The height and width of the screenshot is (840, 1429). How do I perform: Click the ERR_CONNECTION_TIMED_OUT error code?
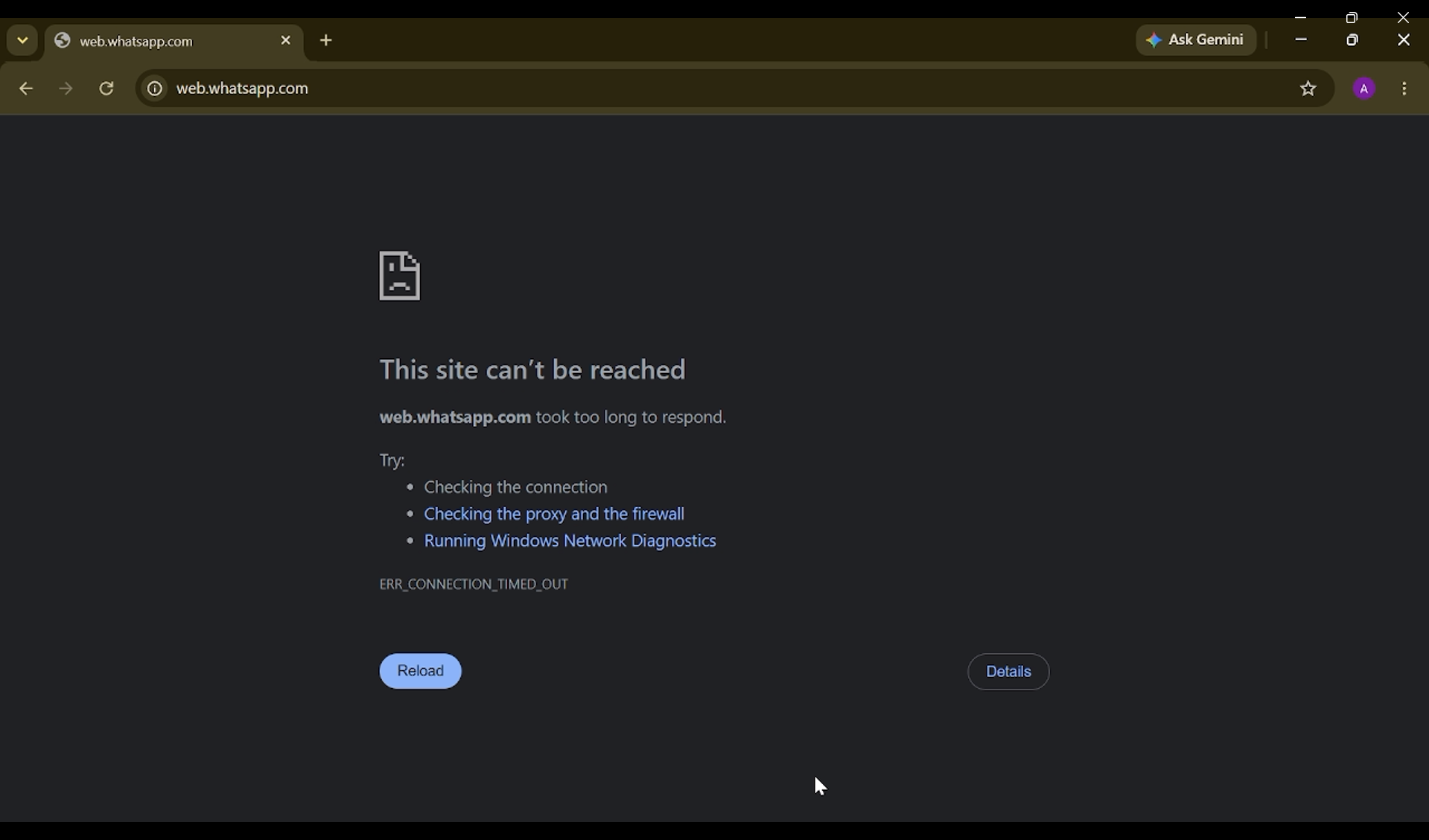click(x=474, y=585)
